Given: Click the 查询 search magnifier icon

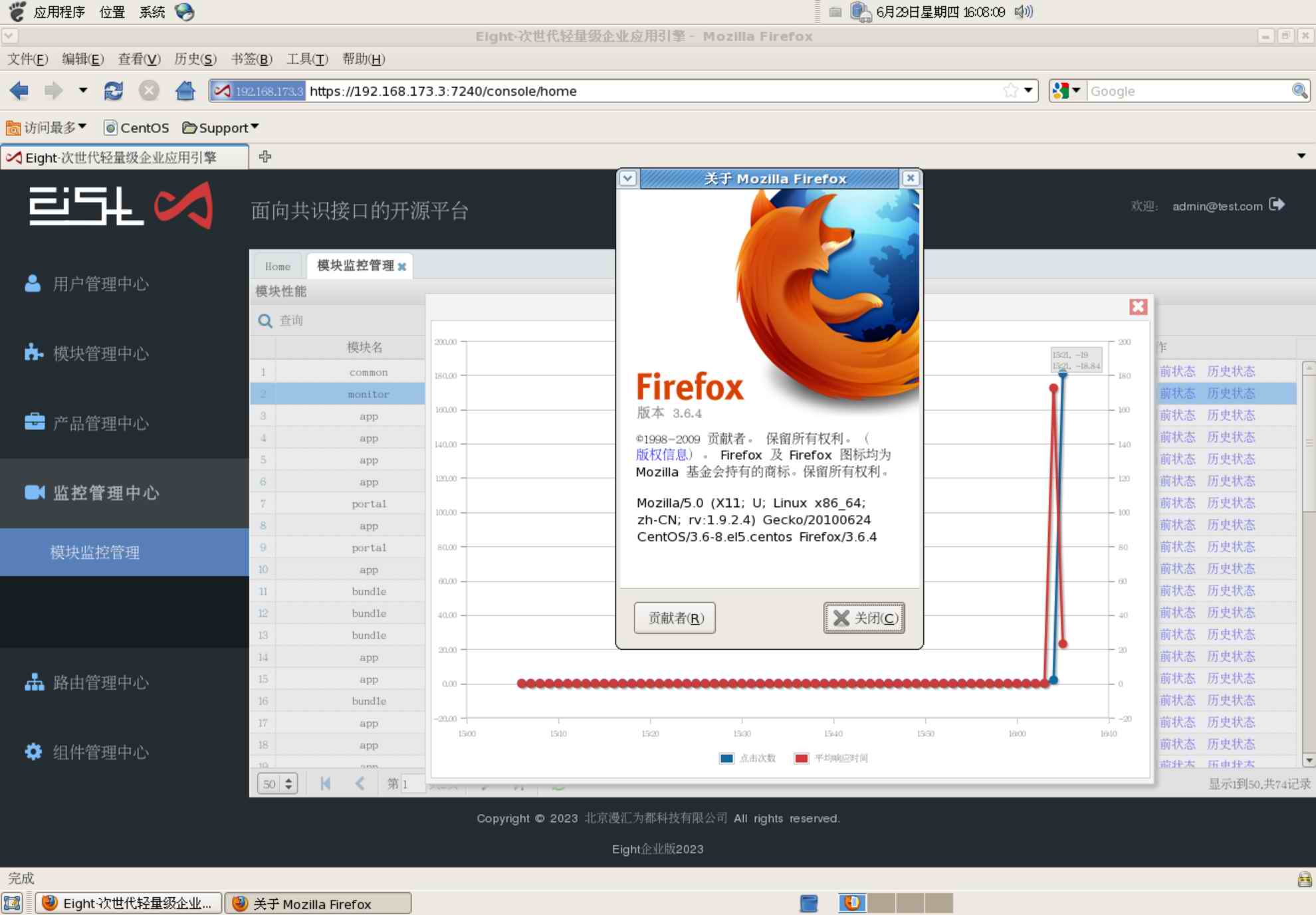Looking at the screenshot, I should click(265, 321).
